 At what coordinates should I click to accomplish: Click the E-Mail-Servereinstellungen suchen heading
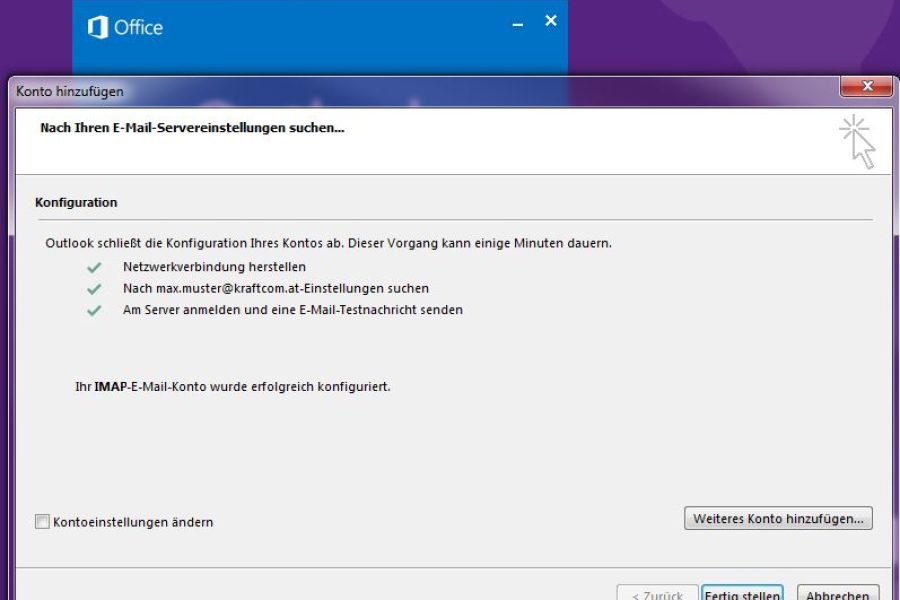pos(192,128)
